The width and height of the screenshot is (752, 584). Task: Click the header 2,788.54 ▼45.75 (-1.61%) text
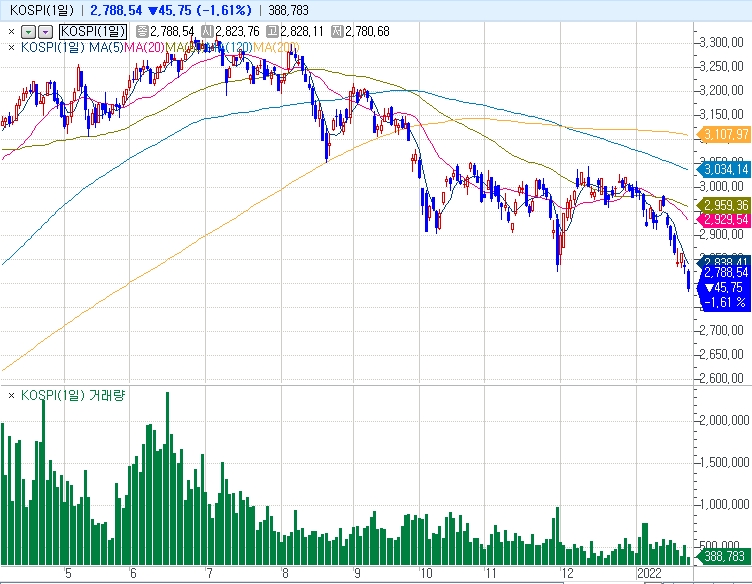[171, 10]
